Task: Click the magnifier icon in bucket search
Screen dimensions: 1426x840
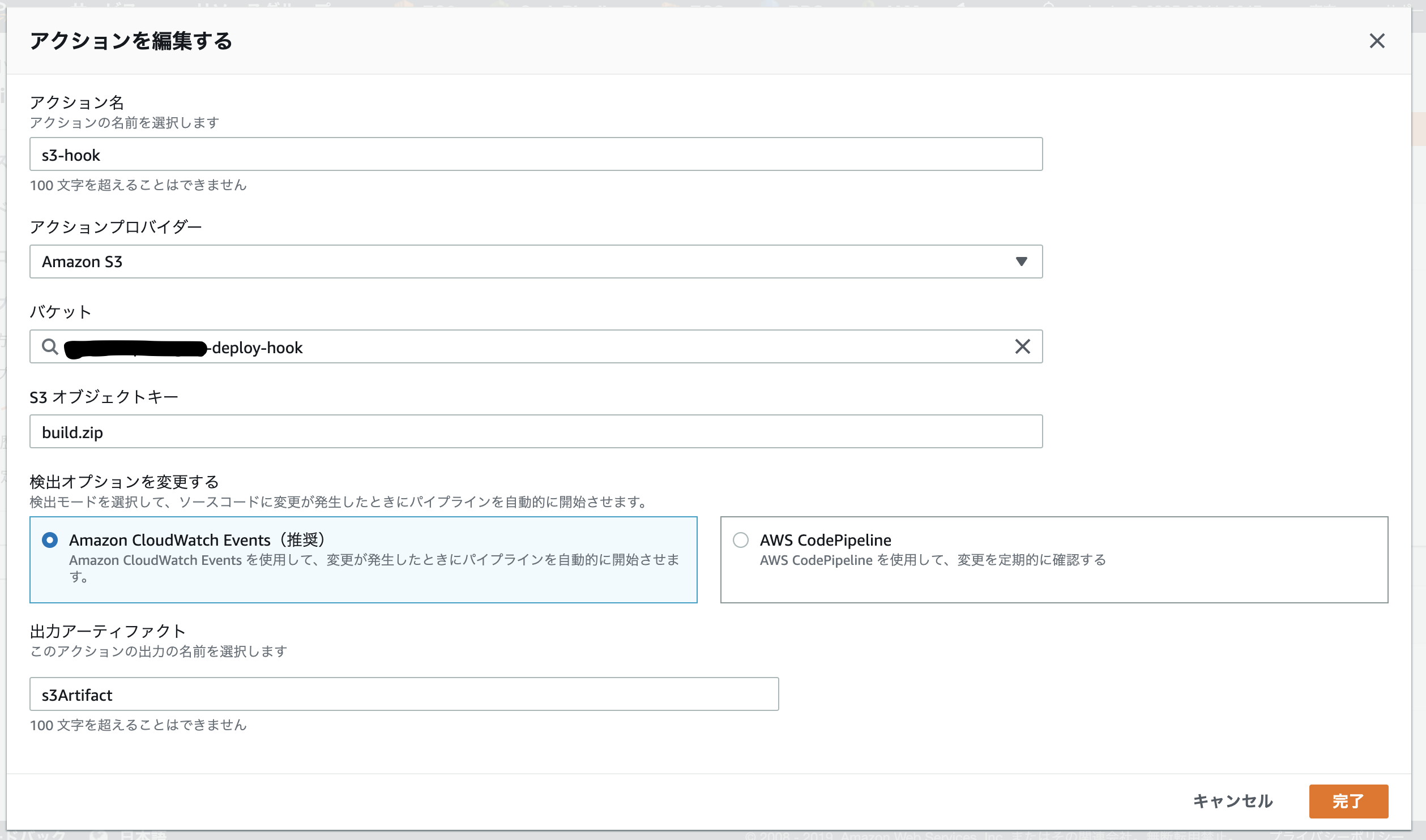Action: click(x=50, y=346)
